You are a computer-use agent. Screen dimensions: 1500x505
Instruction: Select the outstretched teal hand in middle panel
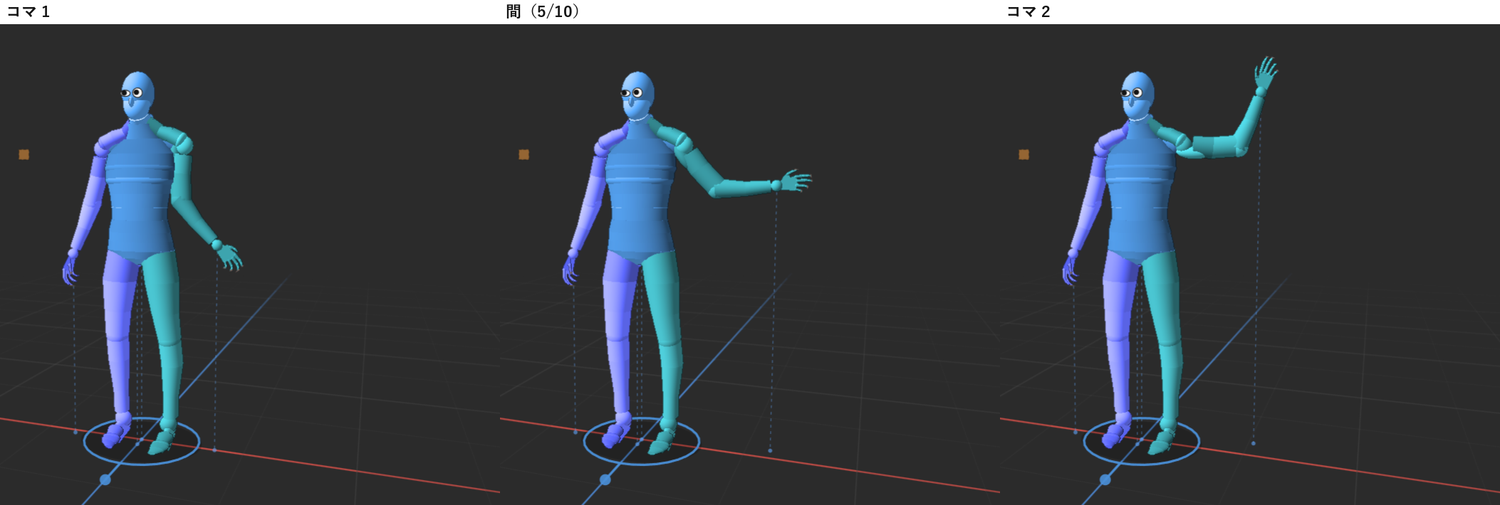796,181
